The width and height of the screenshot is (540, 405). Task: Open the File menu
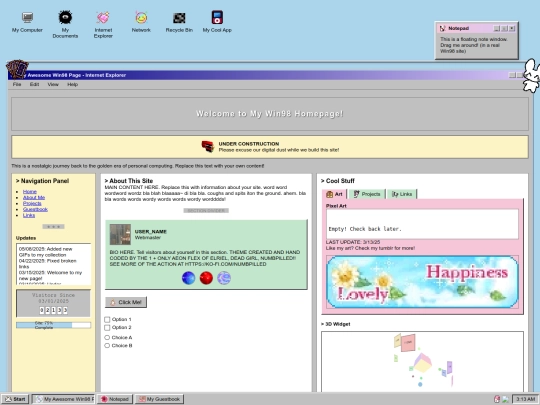tap(17, 84)
